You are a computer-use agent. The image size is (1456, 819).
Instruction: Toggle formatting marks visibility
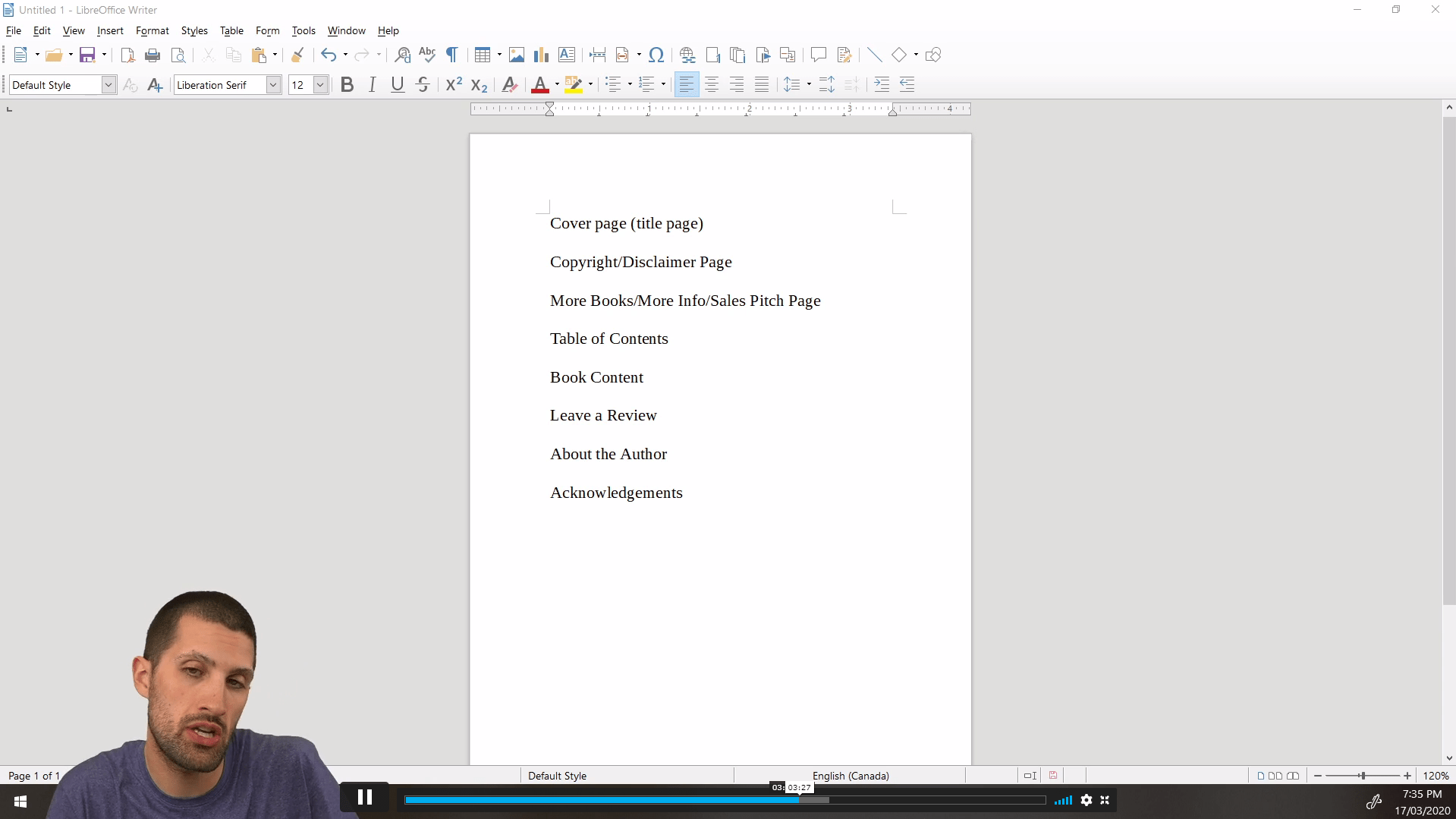451,55
